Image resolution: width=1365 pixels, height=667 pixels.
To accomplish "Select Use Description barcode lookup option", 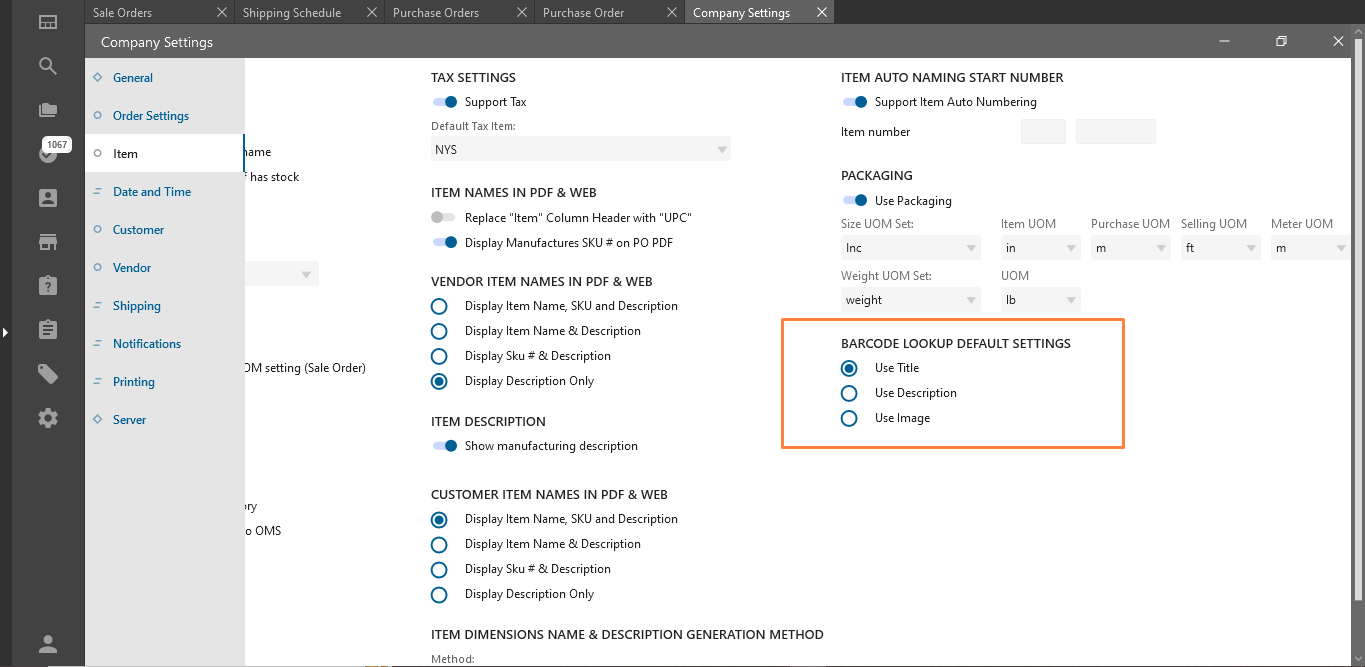I will 849,393.
